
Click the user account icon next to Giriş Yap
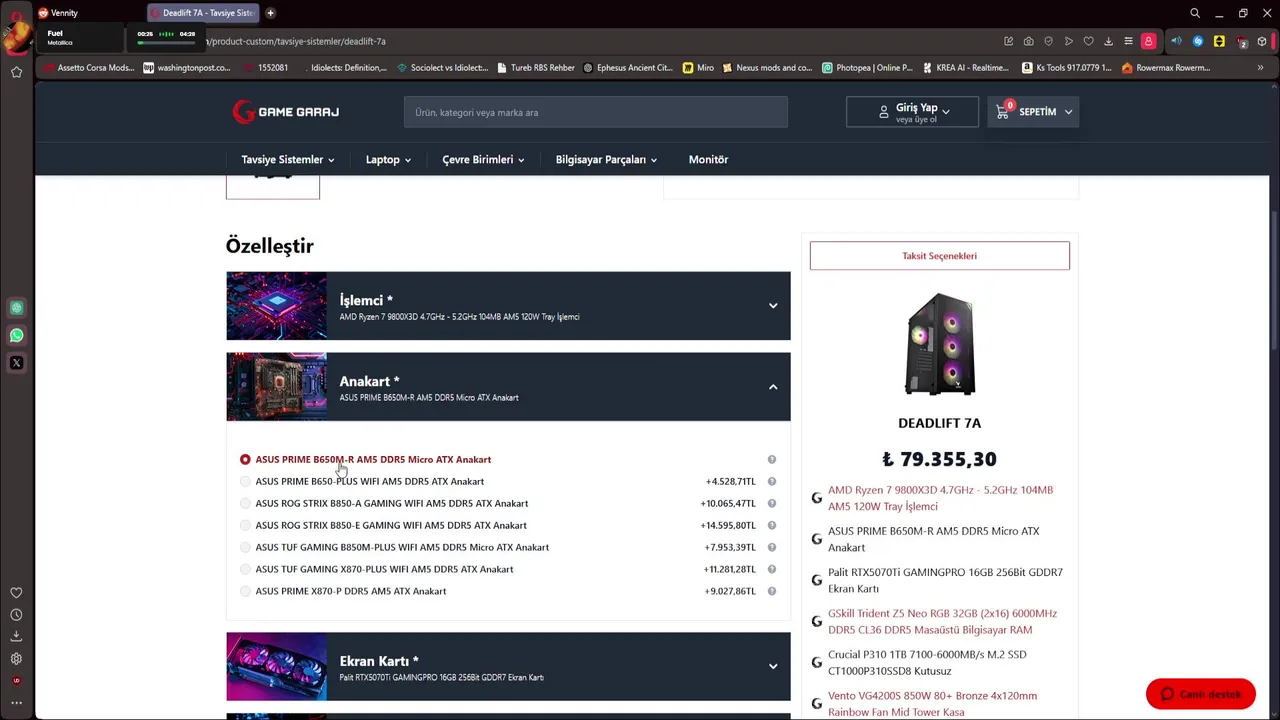click(x=883, y=112)
